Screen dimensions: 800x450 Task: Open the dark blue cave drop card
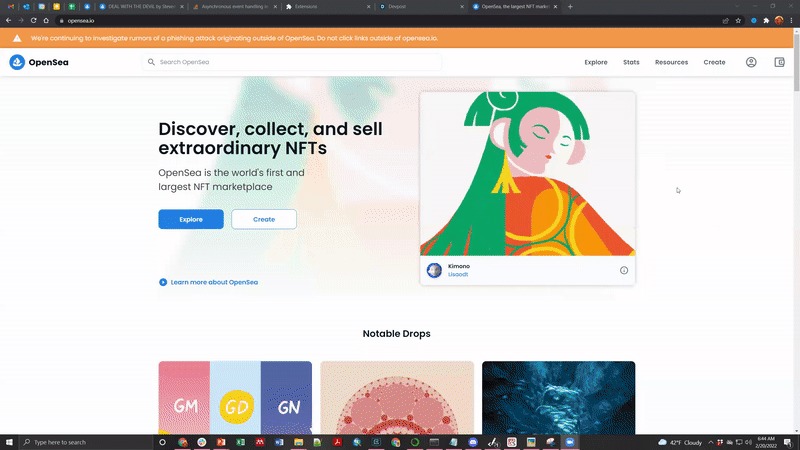coord(559,398)
